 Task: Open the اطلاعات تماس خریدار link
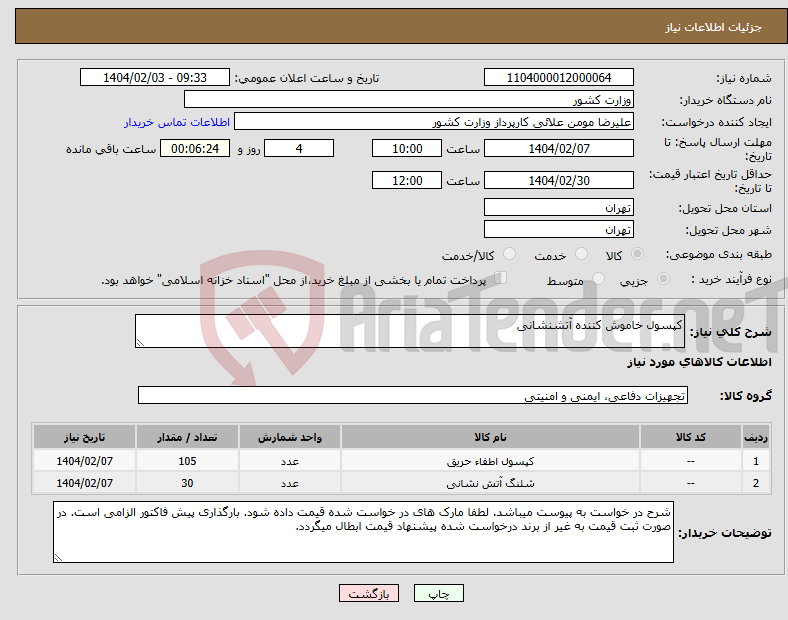pos(177,122)
